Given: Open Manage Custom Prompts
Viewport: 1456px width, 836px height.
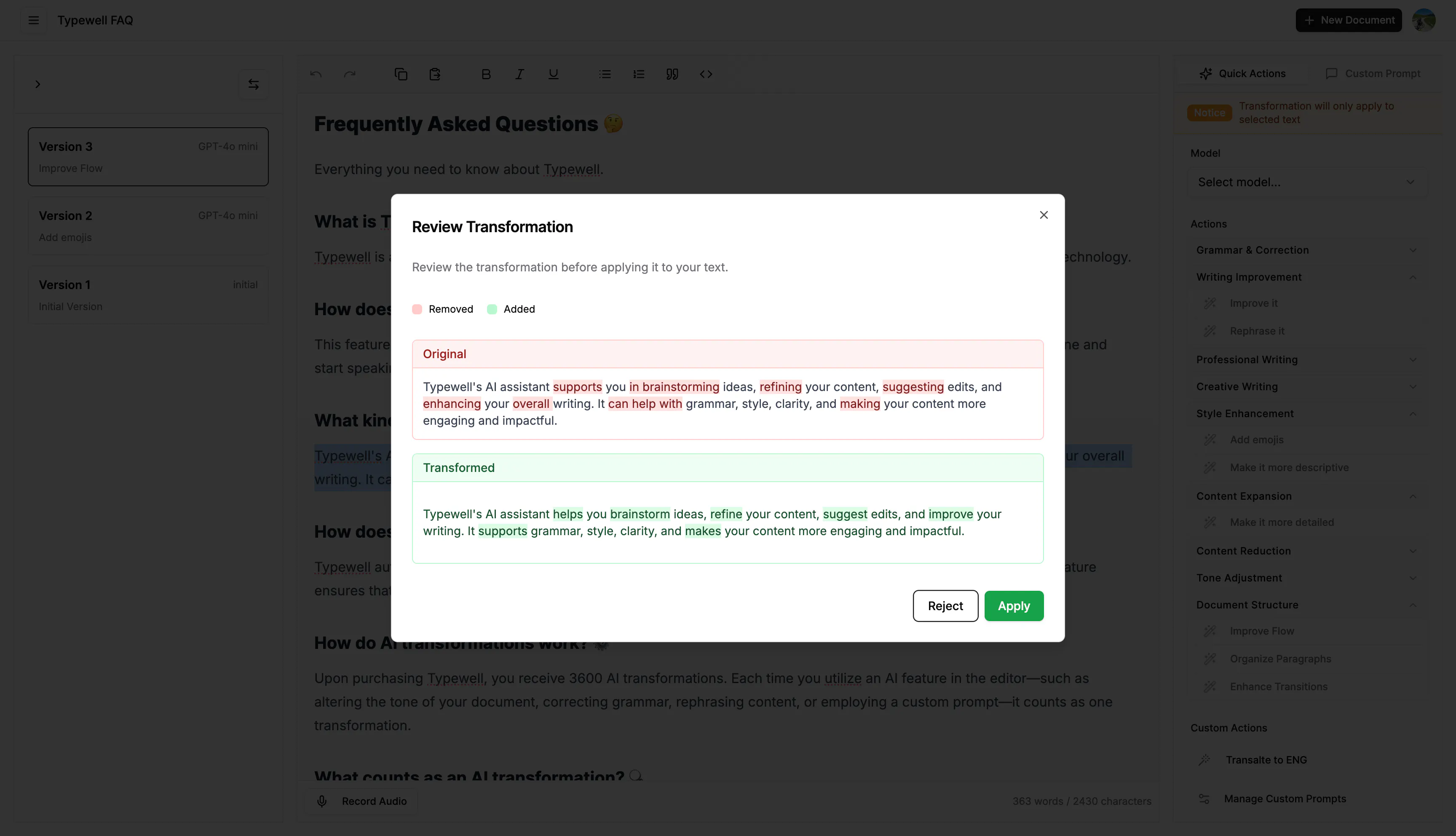Looking at the screenshot, I should [x=1285, y=798].
